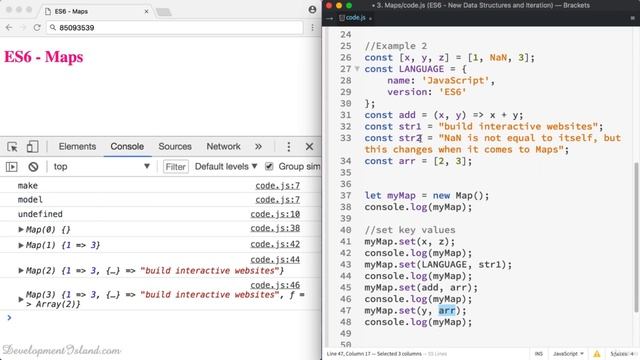Select the ES6 - Maps browser tab
Screen dimensions: 640x360
[x=96, y=11]
